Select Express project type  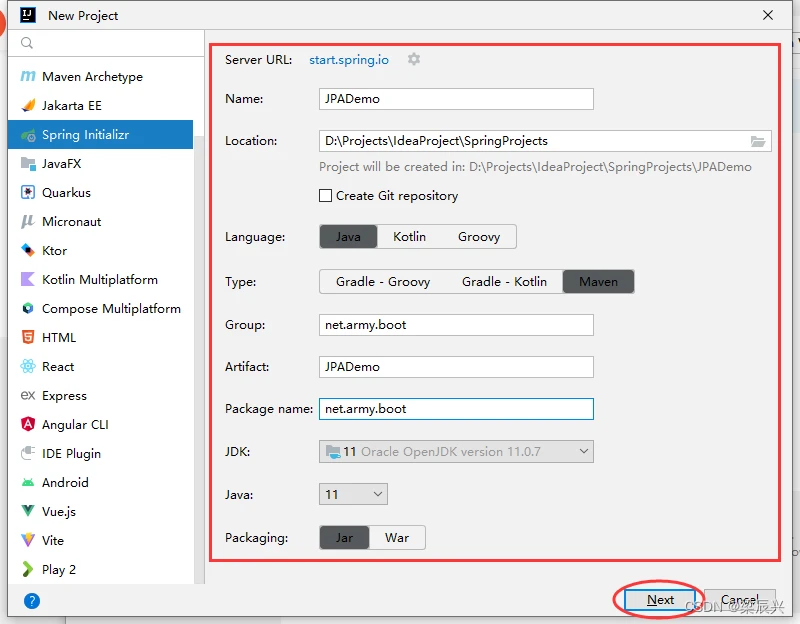point(101,395)
